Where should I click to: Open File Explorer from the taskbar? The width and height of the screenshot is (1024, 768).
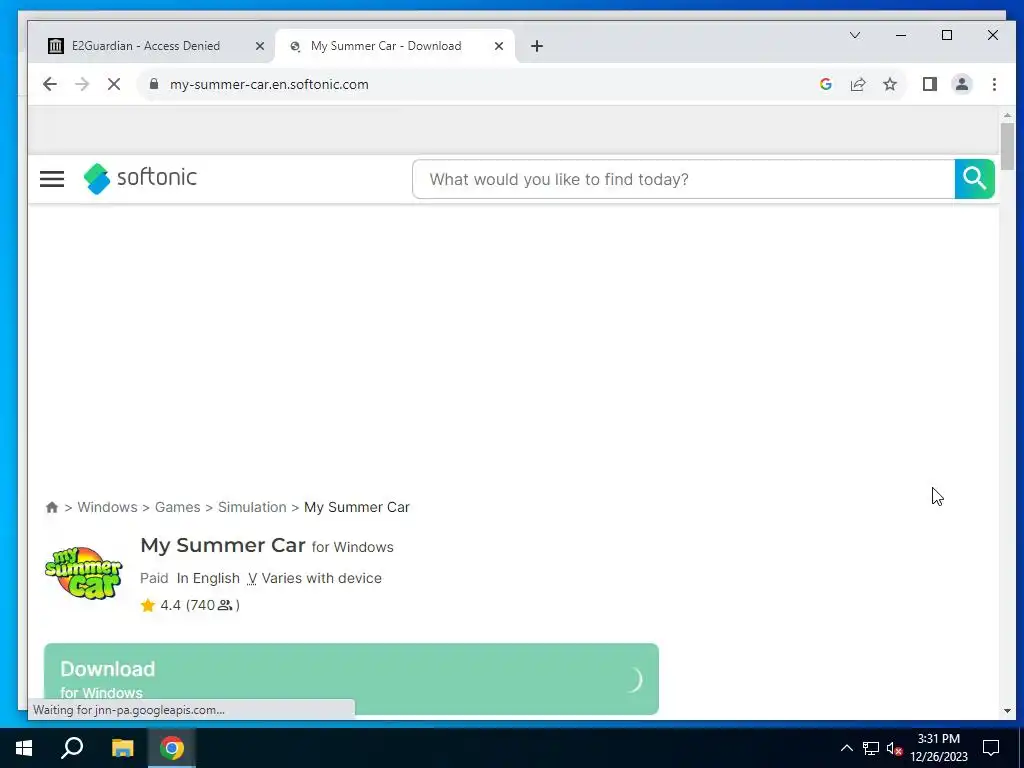tap(122, 748)
